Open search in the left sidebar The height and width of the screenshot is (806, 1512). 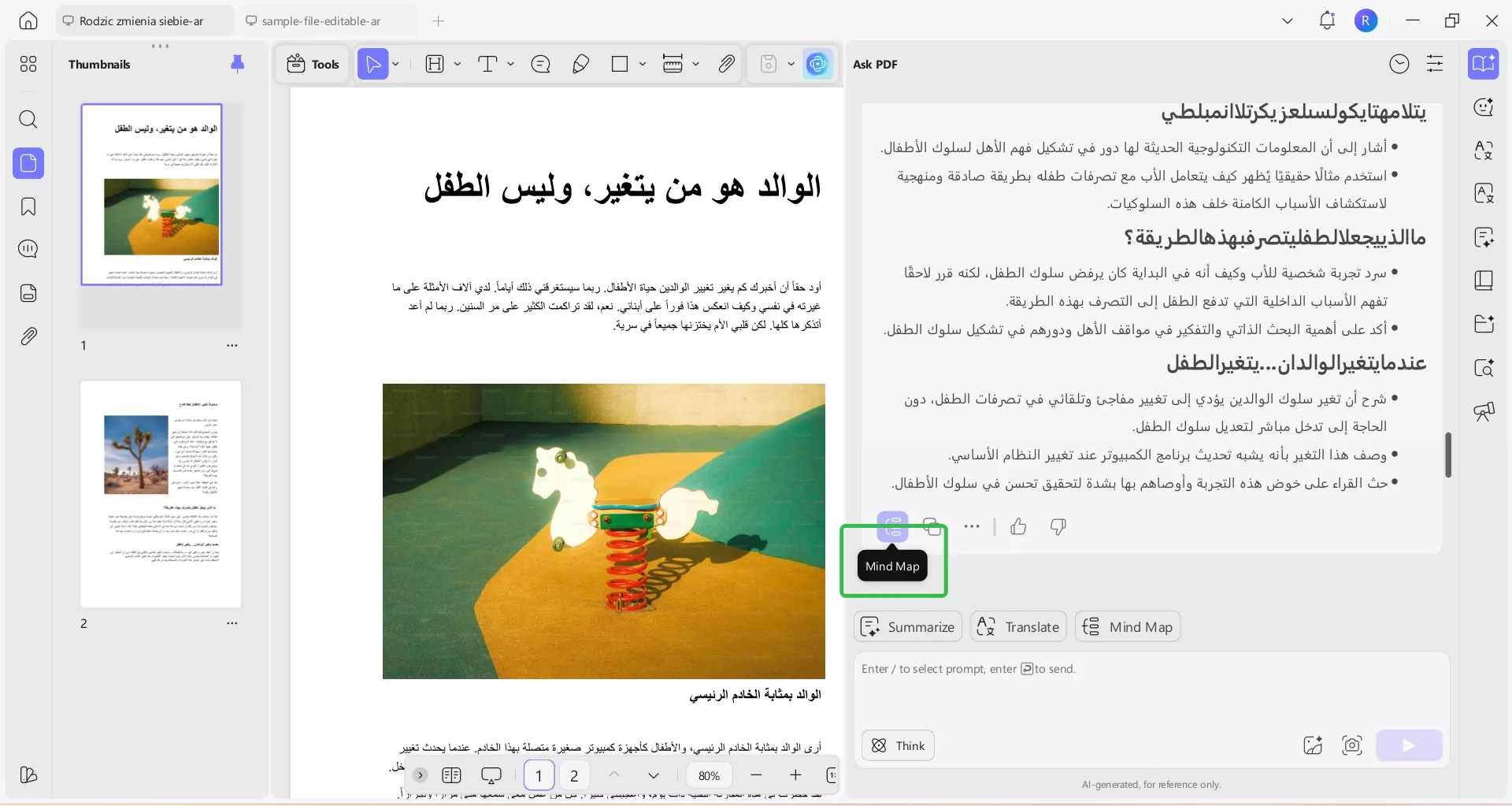click(28, 120)
